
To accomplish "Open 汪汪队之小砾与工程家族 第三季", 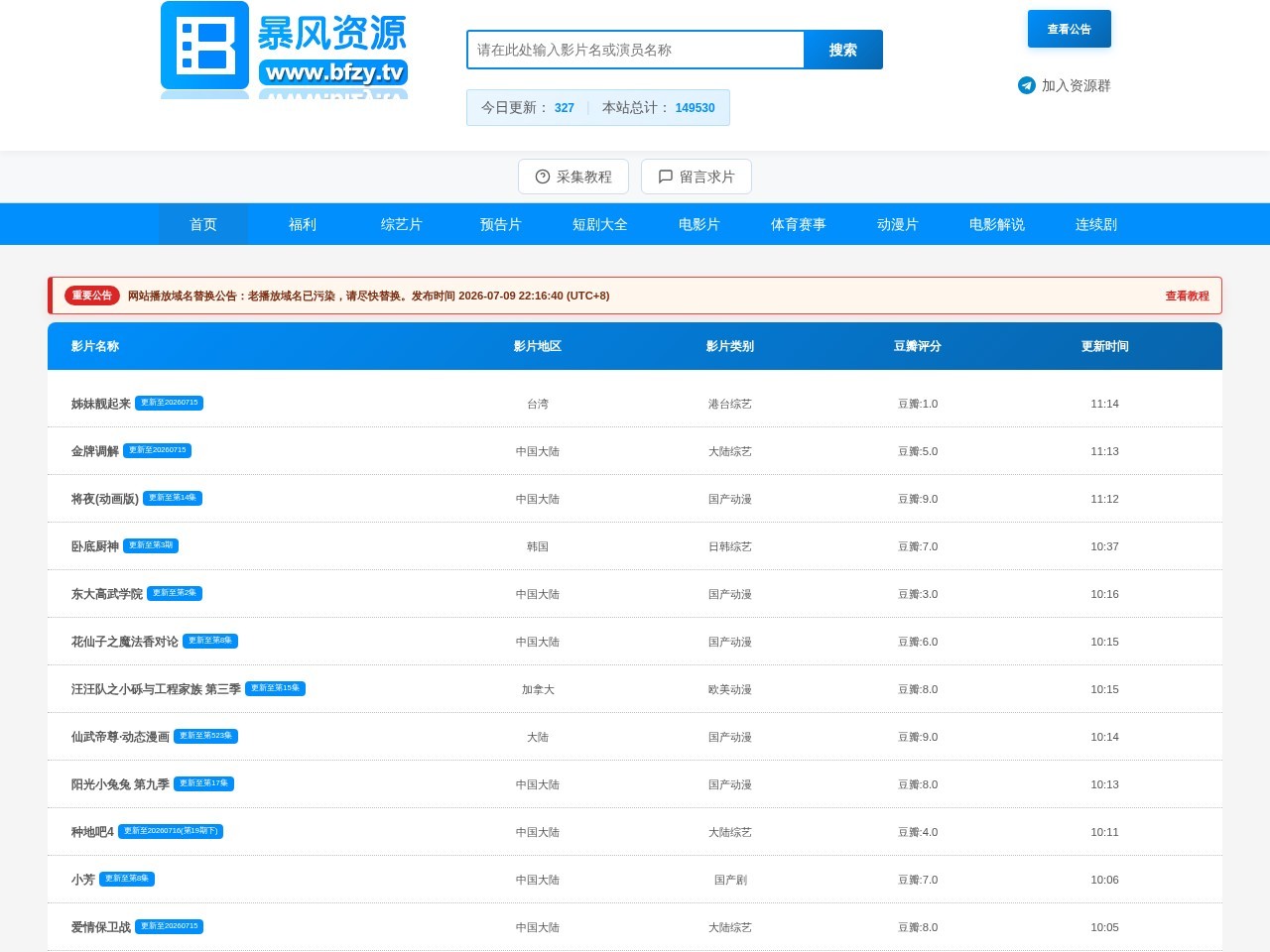I will [x=156, y=689].
